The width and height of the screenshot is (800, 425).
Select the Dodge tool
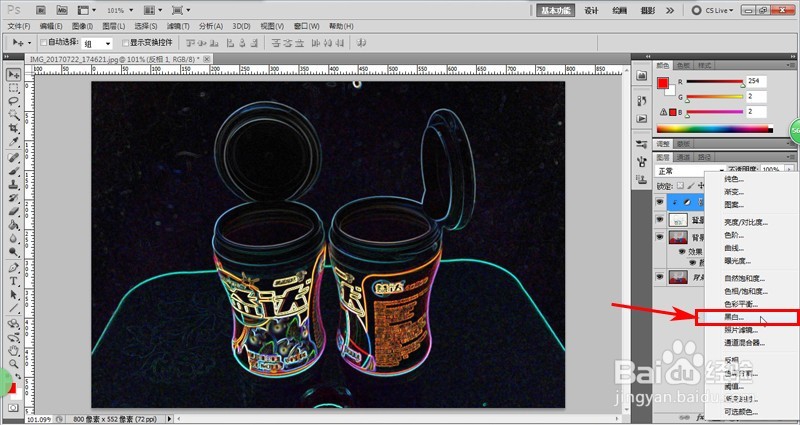[13, 252]
